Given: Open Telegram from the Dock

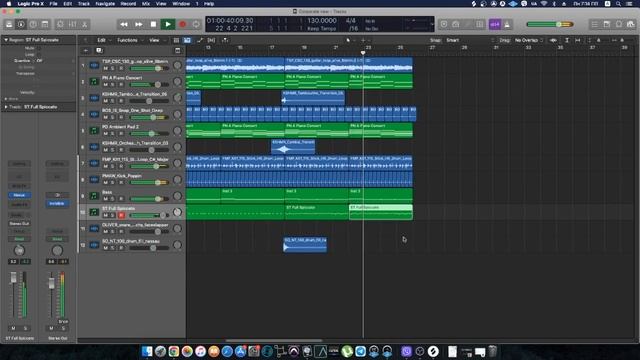Looking at the screenshot, I should click(360, 351).
